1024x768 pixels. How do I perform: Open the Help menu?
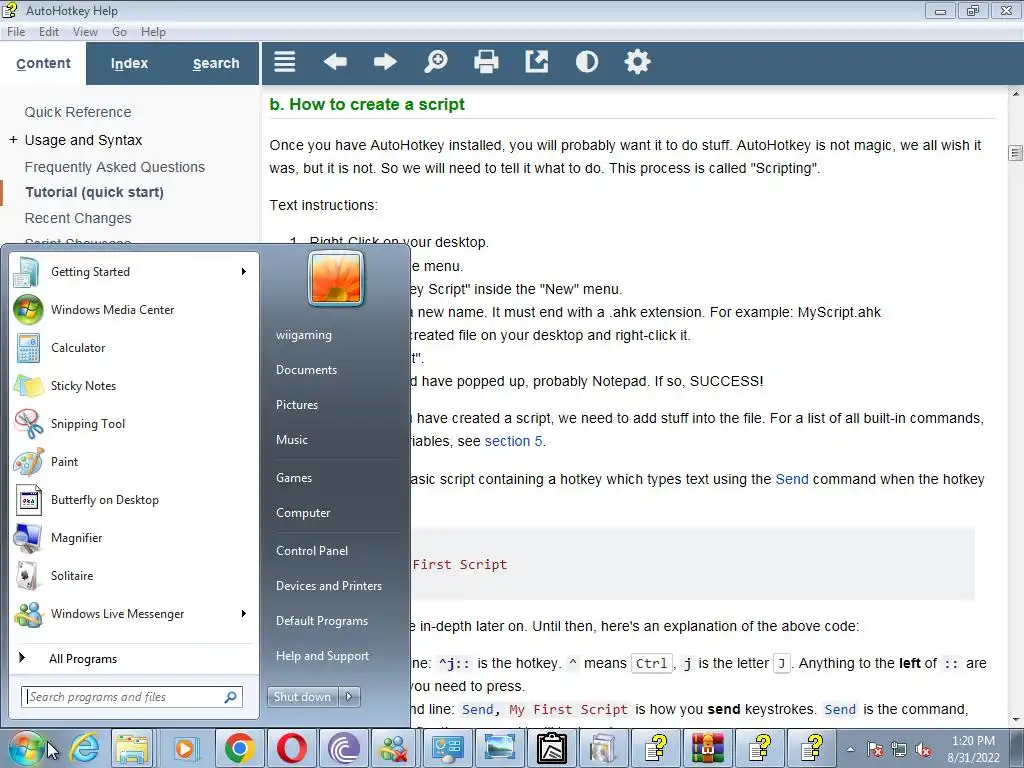(153, 31)
